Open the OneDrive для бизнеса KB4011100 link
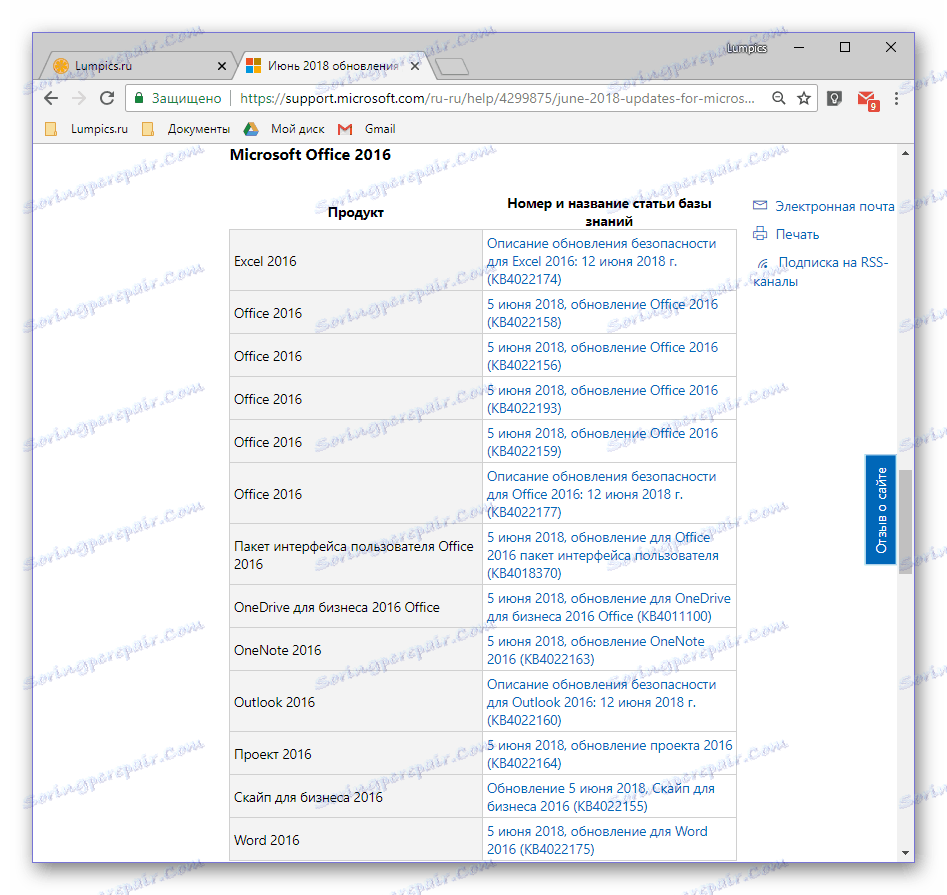Screen dimensions: 947x895 [x=609, y=607]
